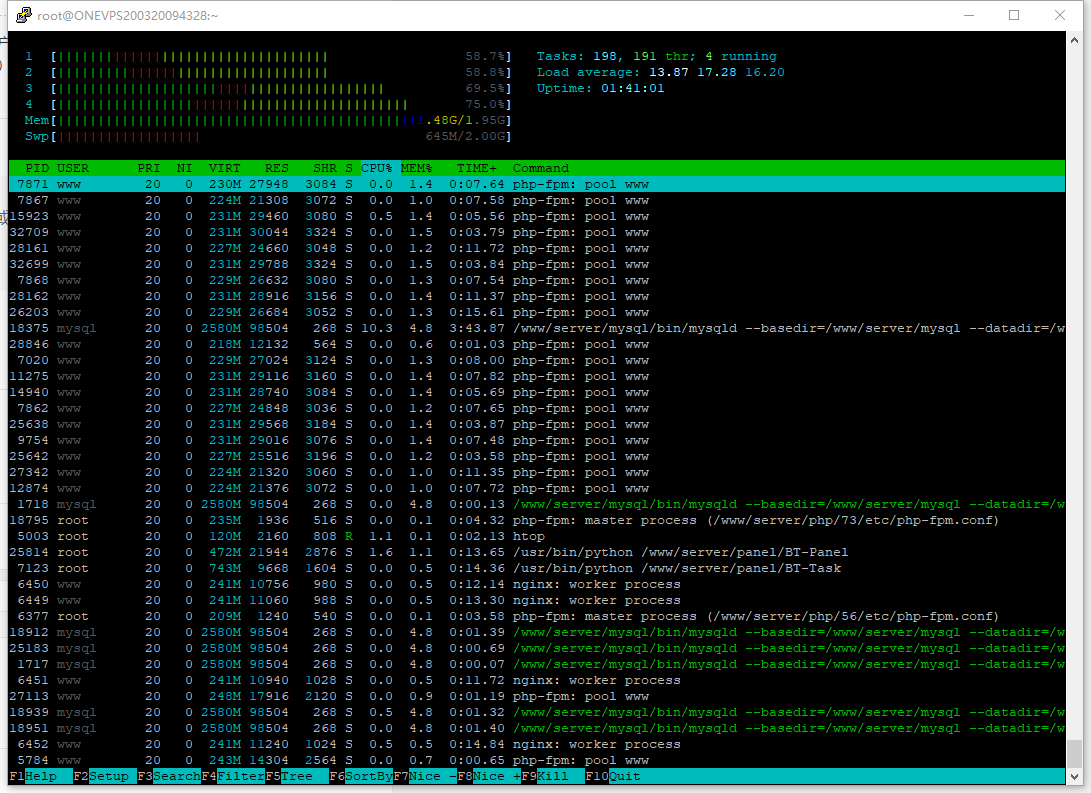
Task: Sort by the PID column header
Action: coord(37,168)
